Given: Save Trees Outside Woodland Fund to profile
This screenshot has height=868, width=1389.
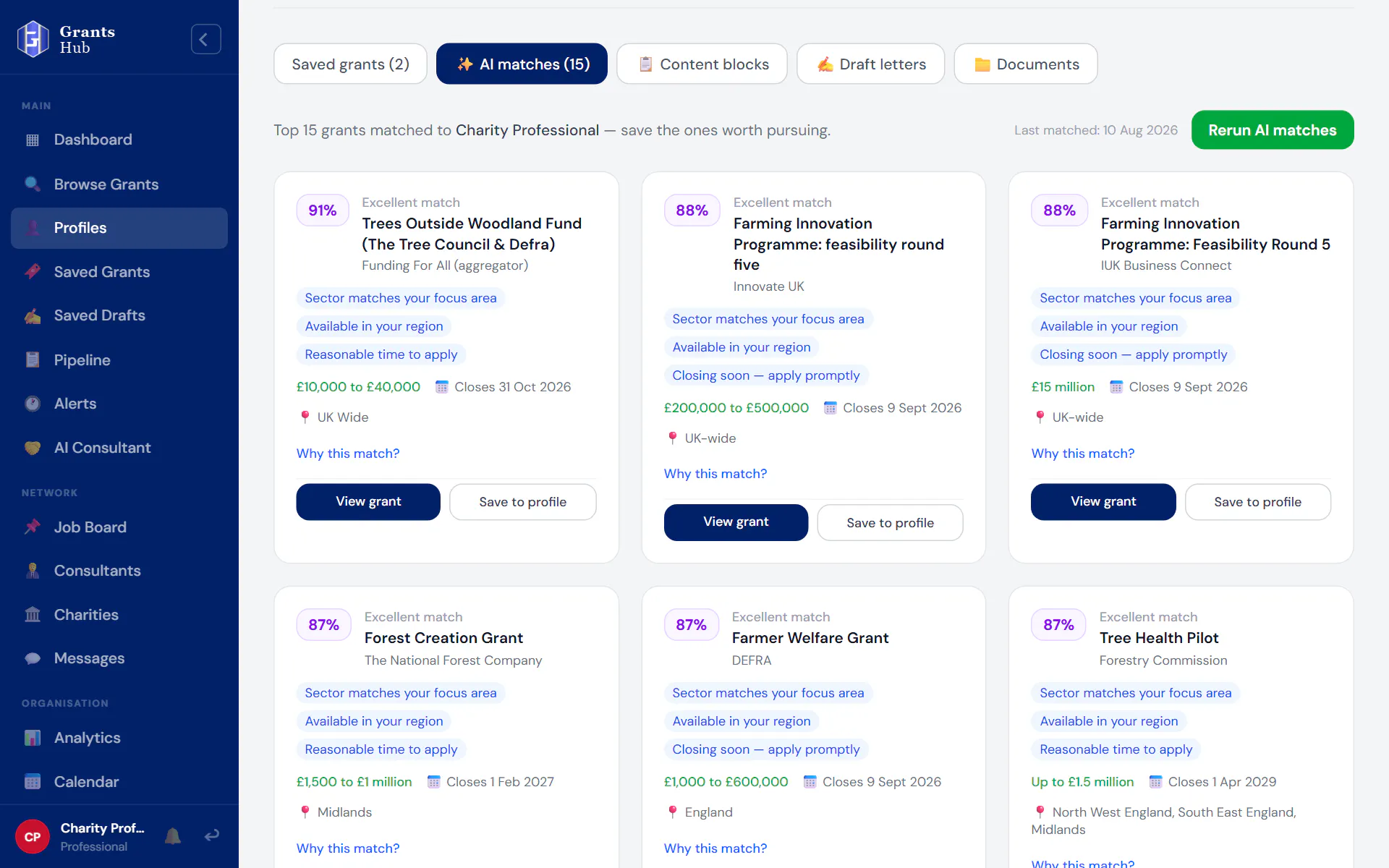Looking at the screenshot, I should 523,501.
